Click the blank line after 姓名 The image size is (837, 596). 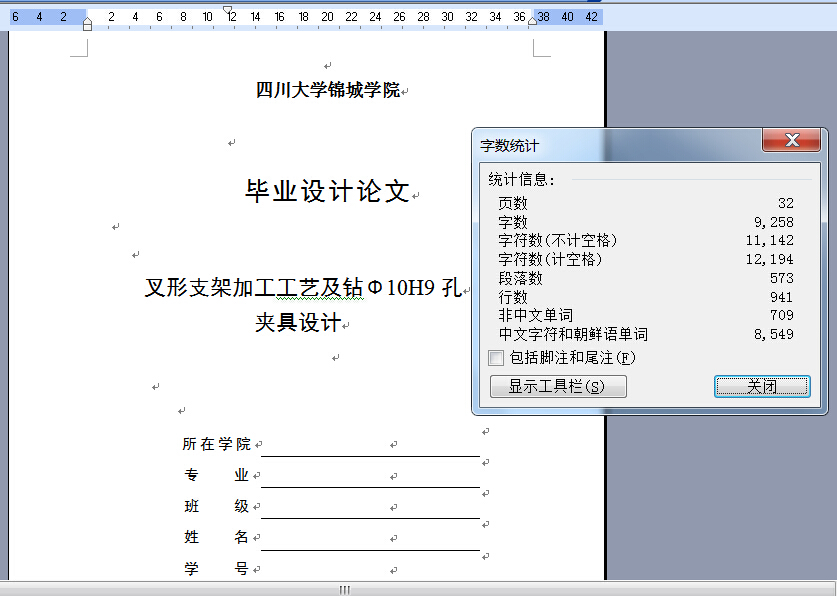coord(370,539)
